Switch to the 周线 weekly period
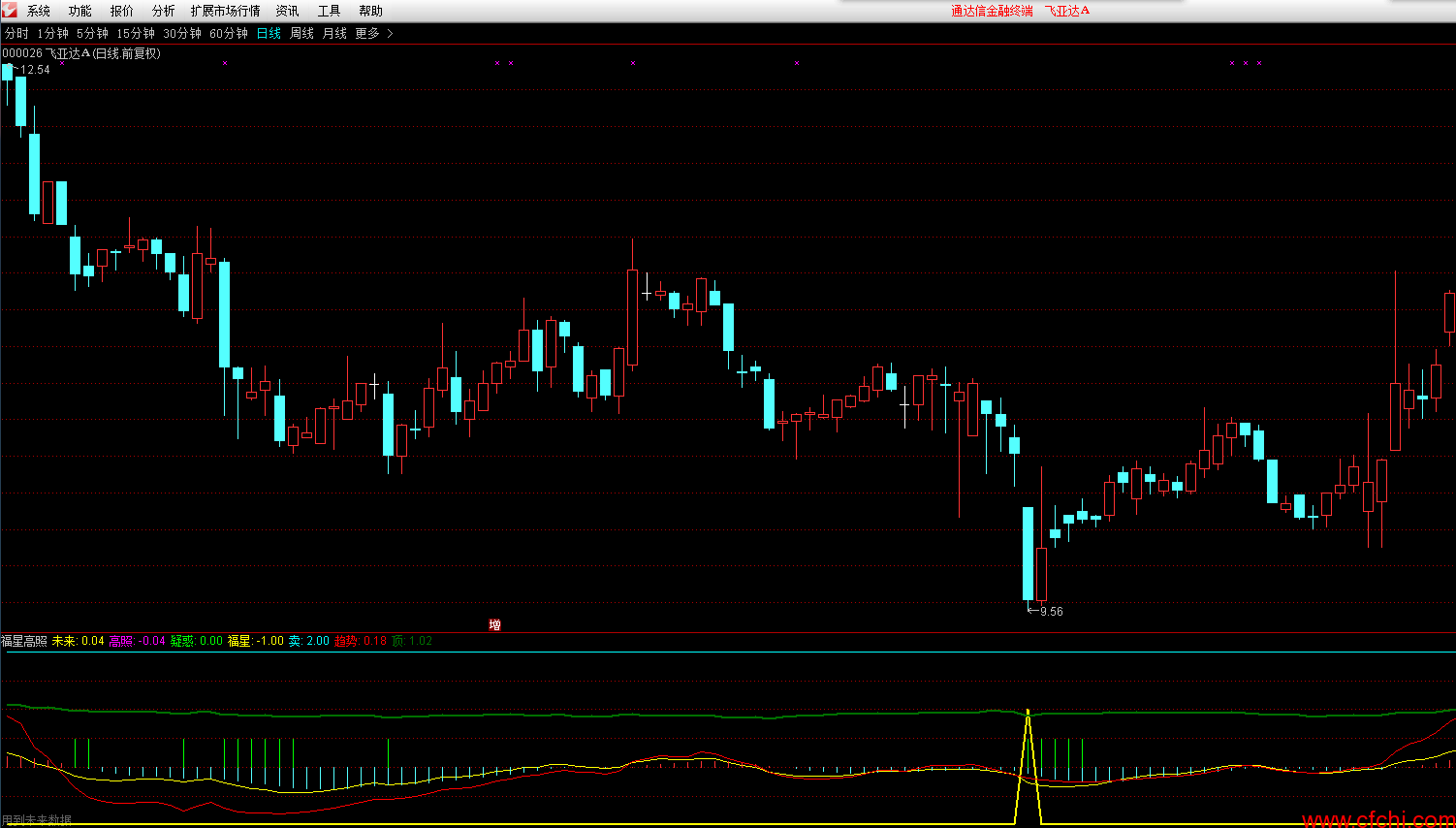The width and height of the screenshot is (1456, 828). pyautogui.click(x=302, y=33)
